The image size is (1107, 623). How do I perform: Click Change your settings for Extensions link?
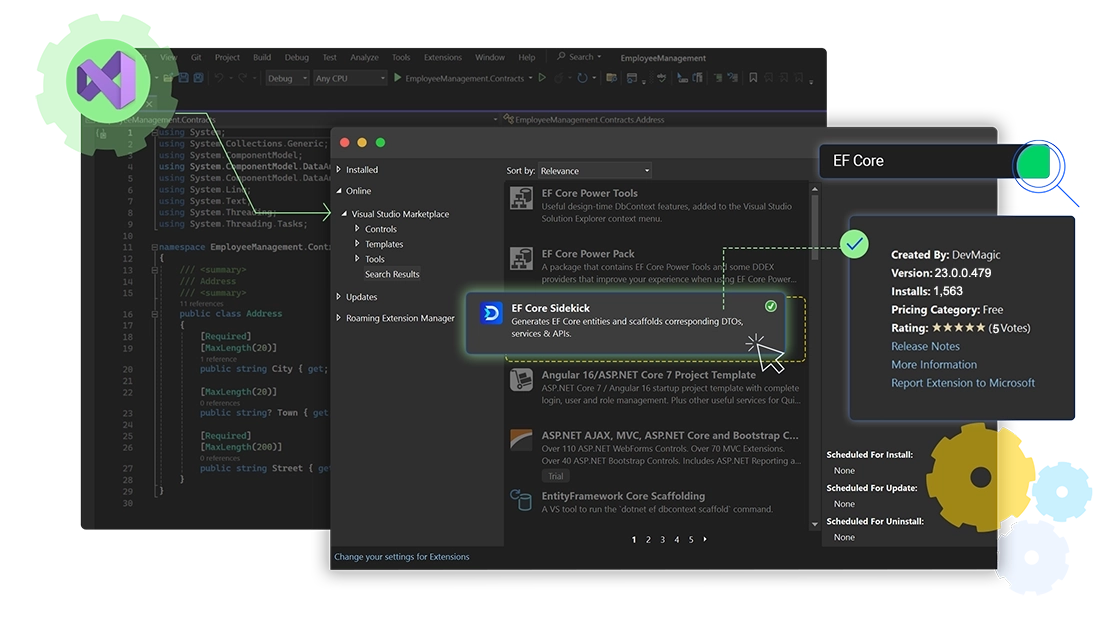click(x=402, y=557)
